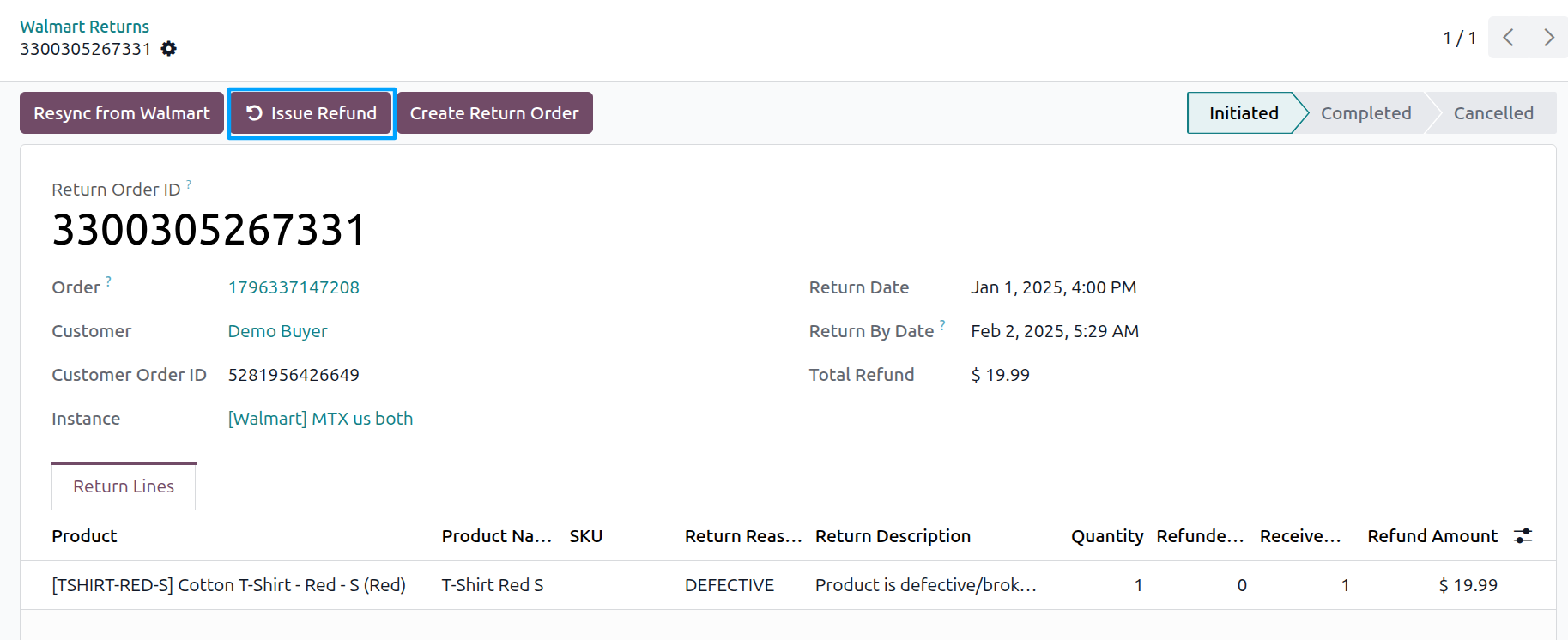Screen dimensions: 1568x640
Task: Click Return Order ID help question mark
Action: 189,184
